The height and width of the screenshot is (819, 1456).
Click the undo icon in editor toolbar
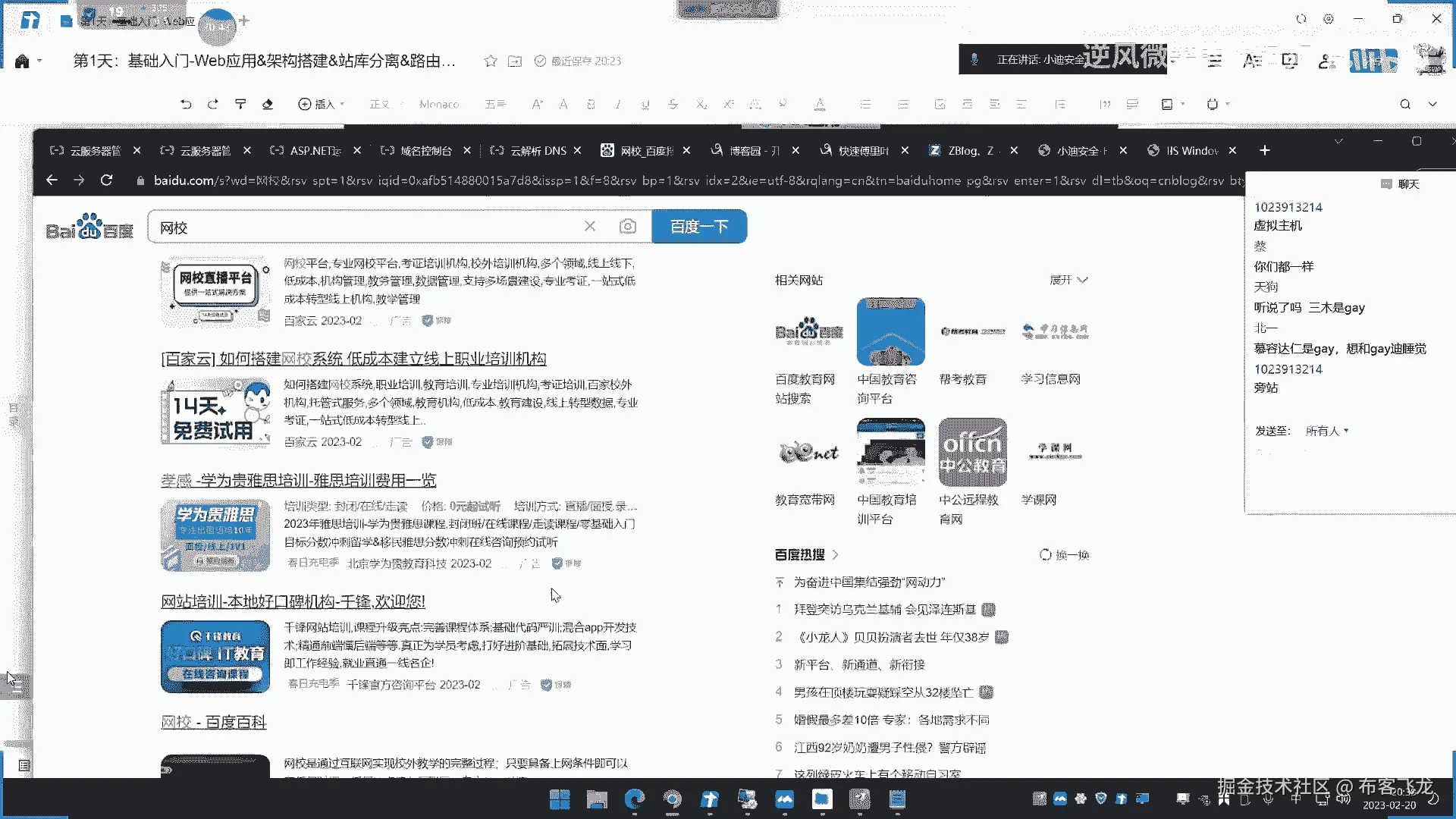[x=186, y=105]
